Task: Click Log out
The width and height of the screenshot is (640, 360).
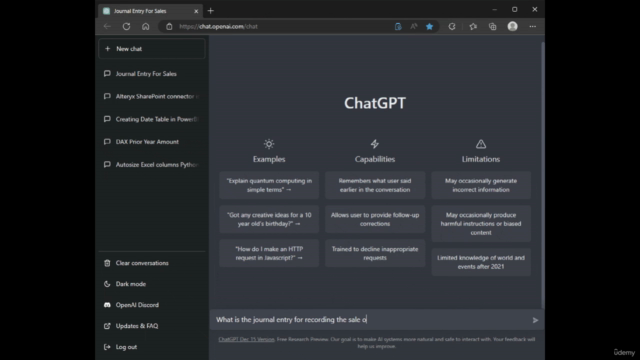Action: click(152, 347)
